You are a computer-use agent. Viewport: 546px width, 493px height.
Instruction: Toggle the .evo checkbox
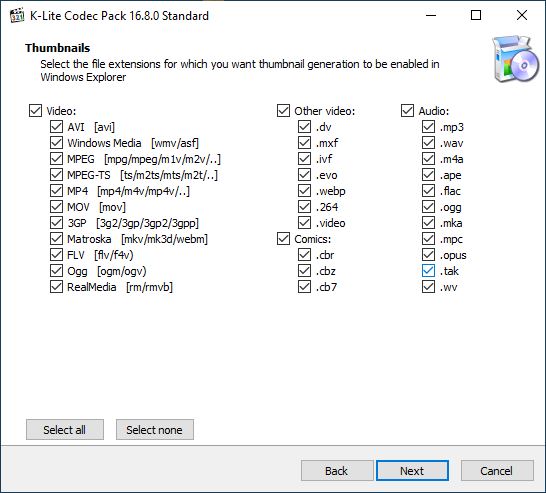point(305,175)
